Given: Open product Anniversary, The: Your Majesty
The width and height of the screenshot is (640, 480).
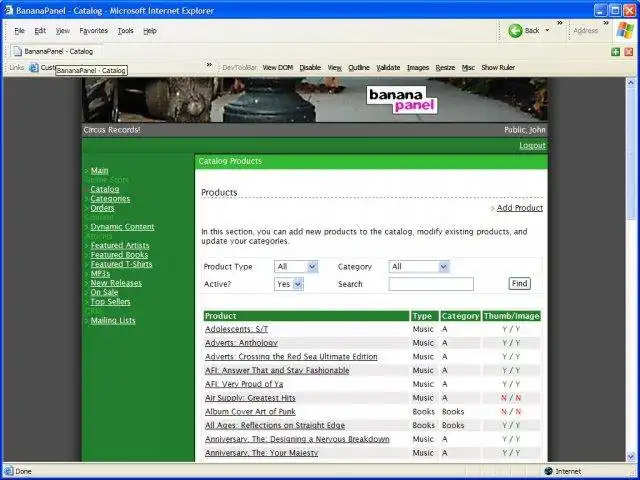Looking at the screenshot, I should 261,453.
